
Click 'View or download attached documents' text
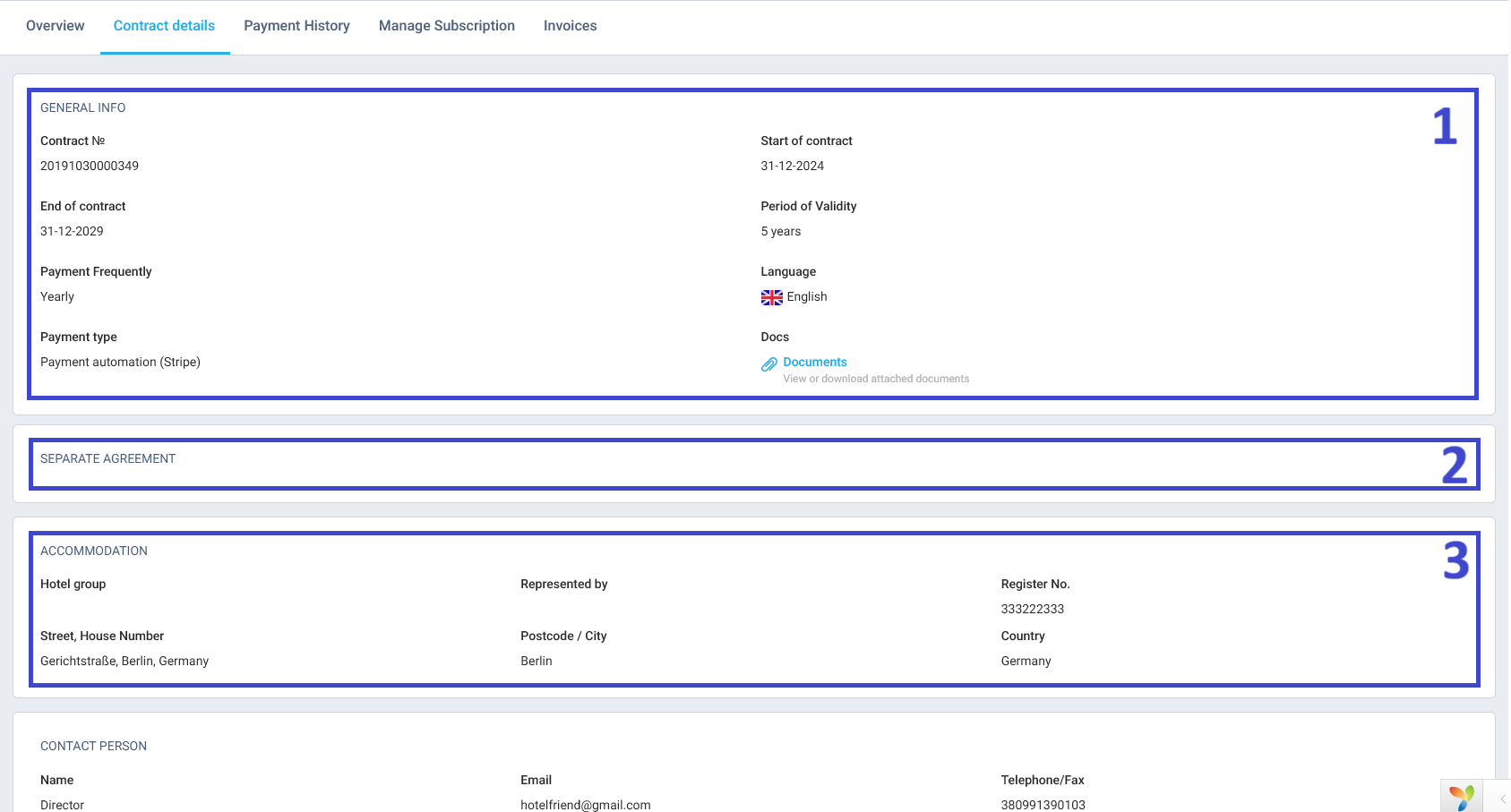[x=875, y=379]
